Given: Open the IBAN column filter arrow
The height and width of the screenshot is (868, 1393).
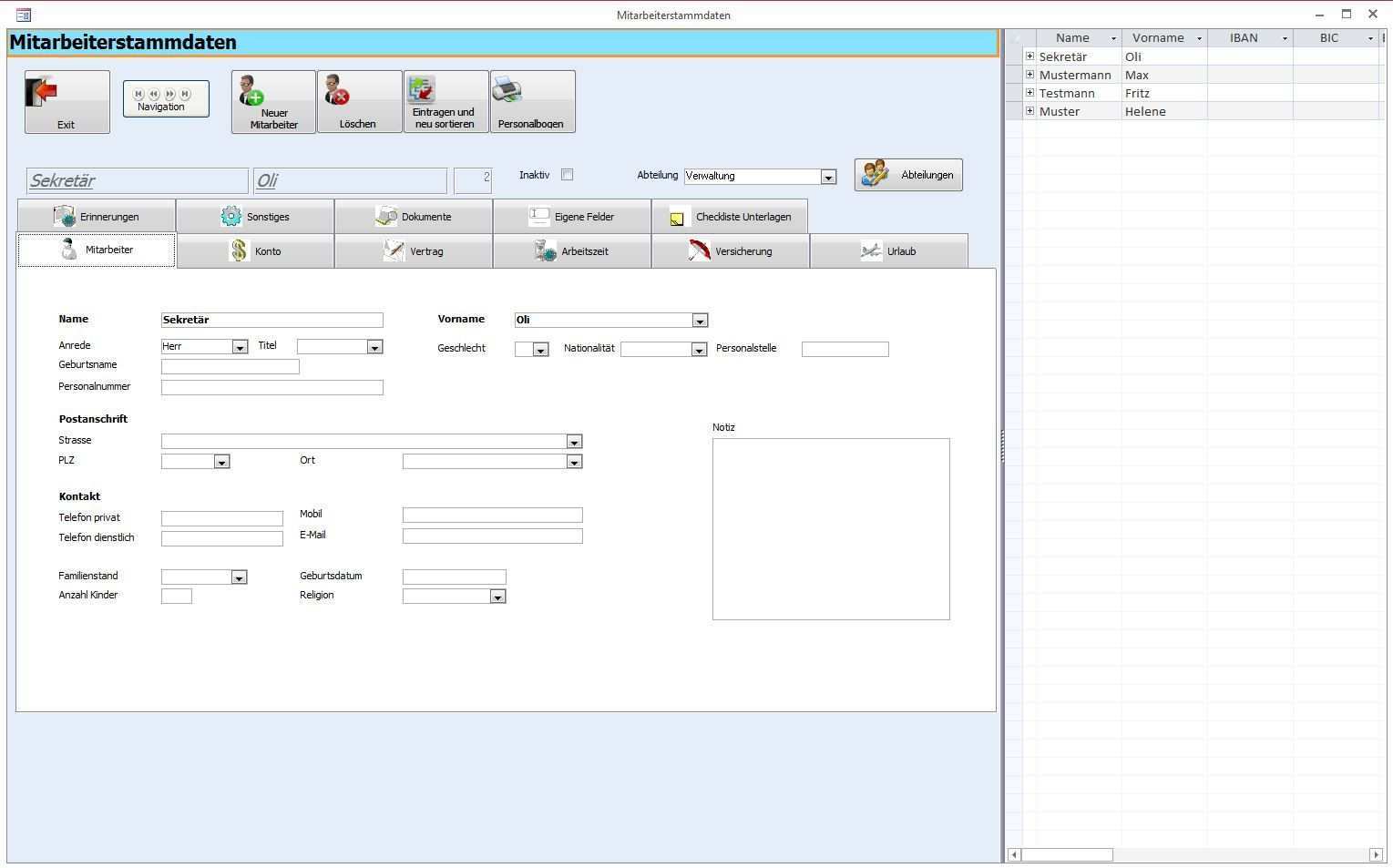Looking at the screenshot, I should [x=1285, y=38].
